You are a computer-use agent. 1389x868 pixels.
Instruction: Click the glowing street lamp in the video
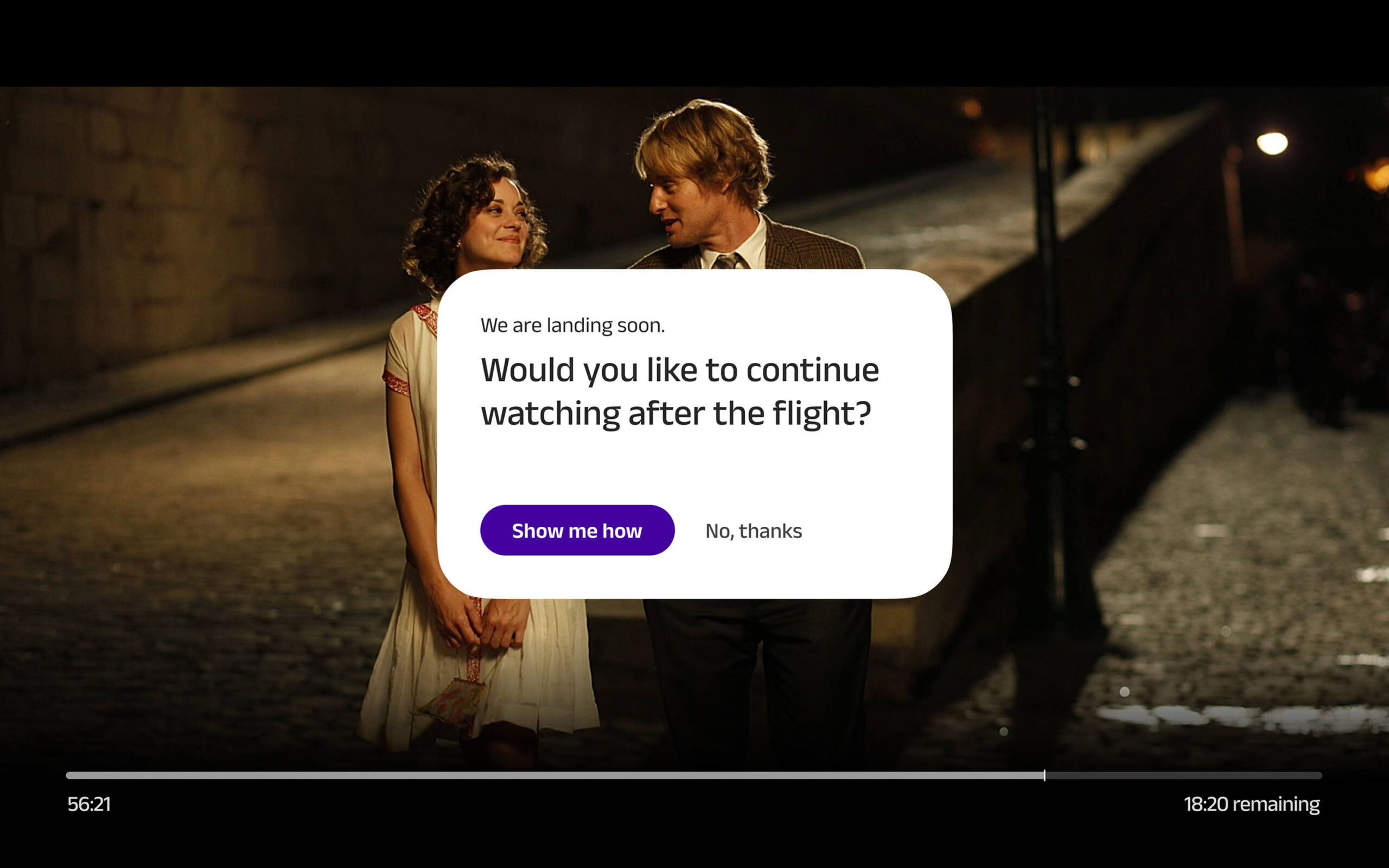tap(1272, 143)
